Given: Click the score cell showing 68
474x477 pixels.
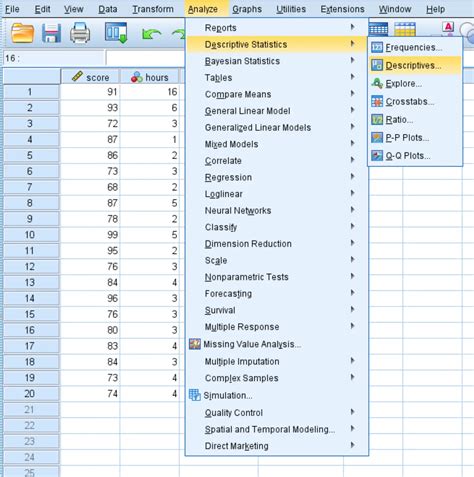Looking at the screenshot, I should pos(90,187).
